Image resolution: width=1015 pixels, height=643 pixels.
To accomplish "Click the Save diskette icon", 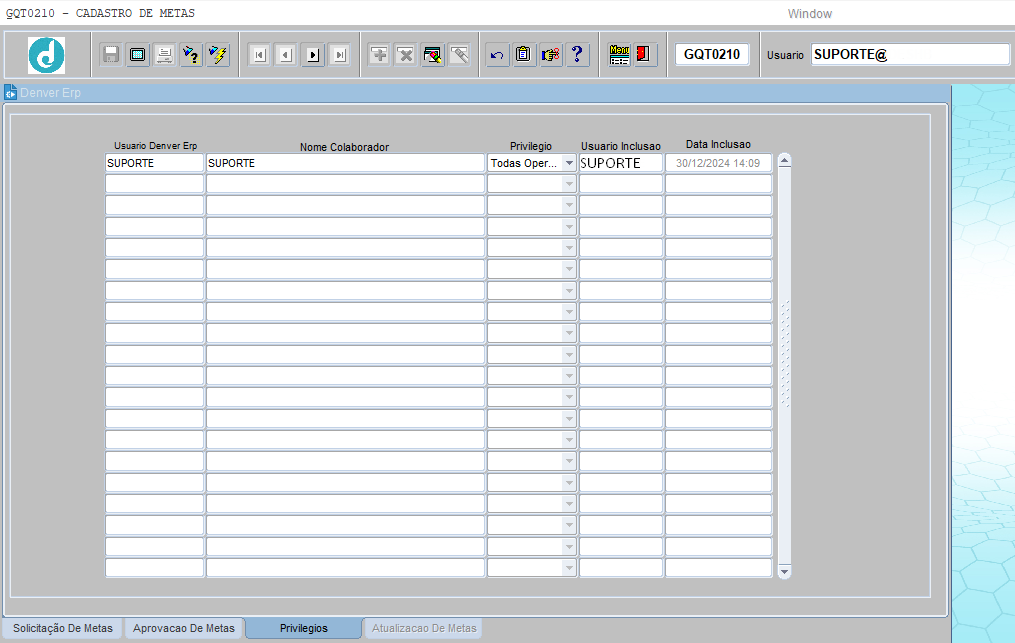I will 111,54.
